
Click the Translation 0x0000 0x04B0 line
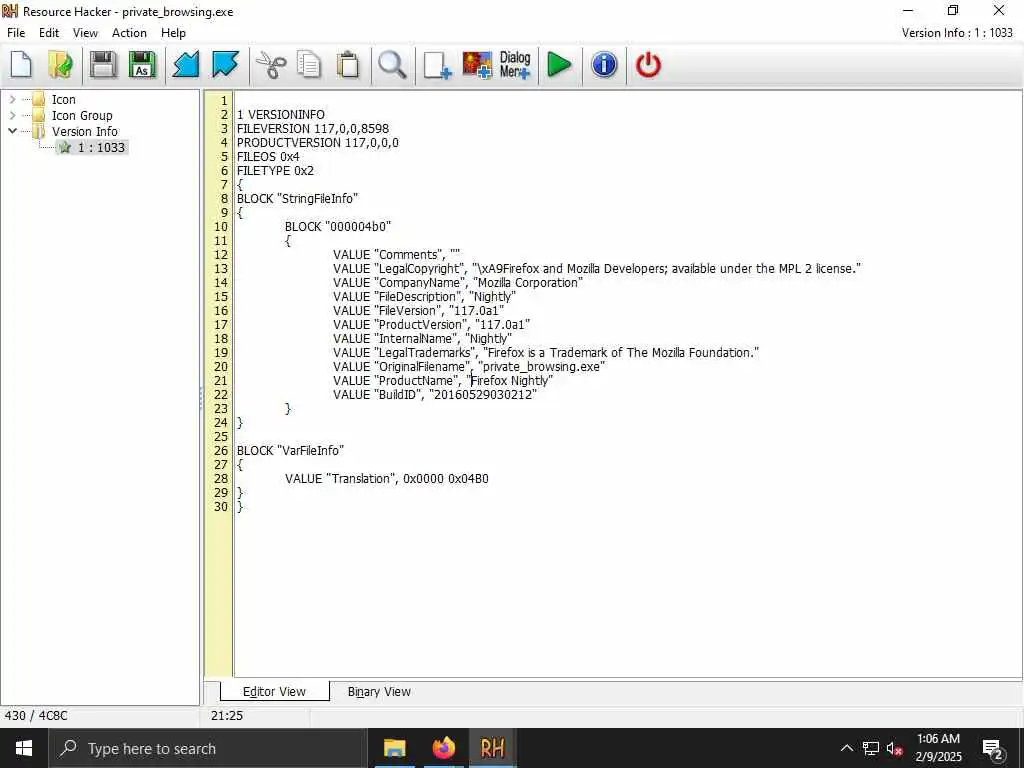[x=387, y=479]
